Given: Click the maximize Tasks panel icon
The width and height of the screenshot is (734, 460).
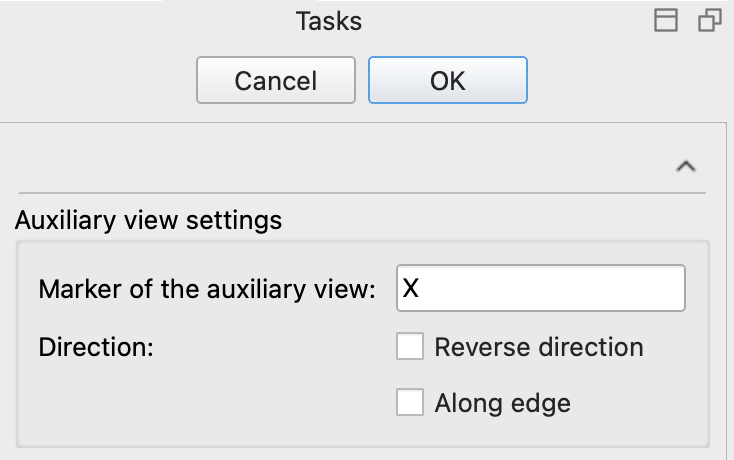Looking at the screenshot, I should tap(666, 21).
